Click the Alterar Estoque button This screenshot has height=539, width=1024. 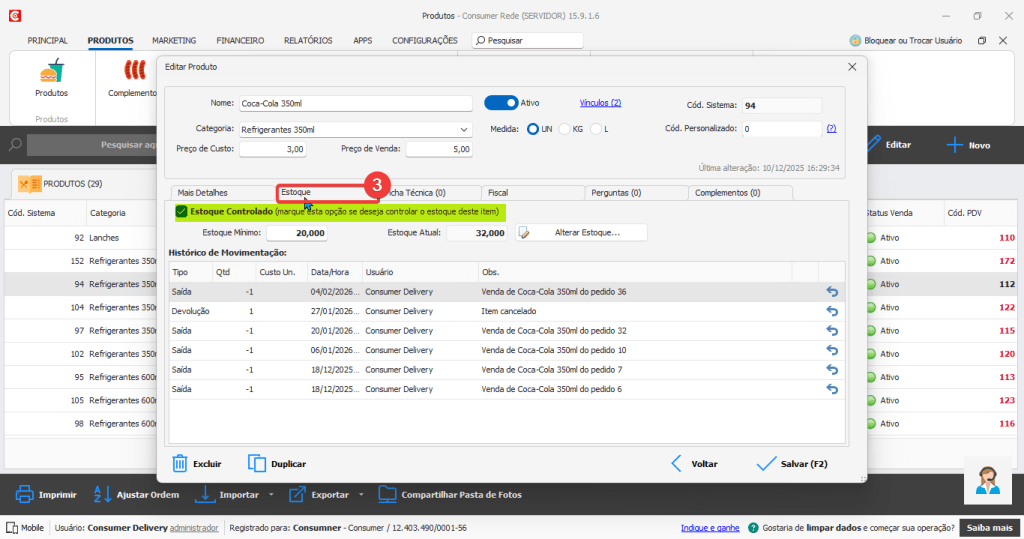pos(581,232)
